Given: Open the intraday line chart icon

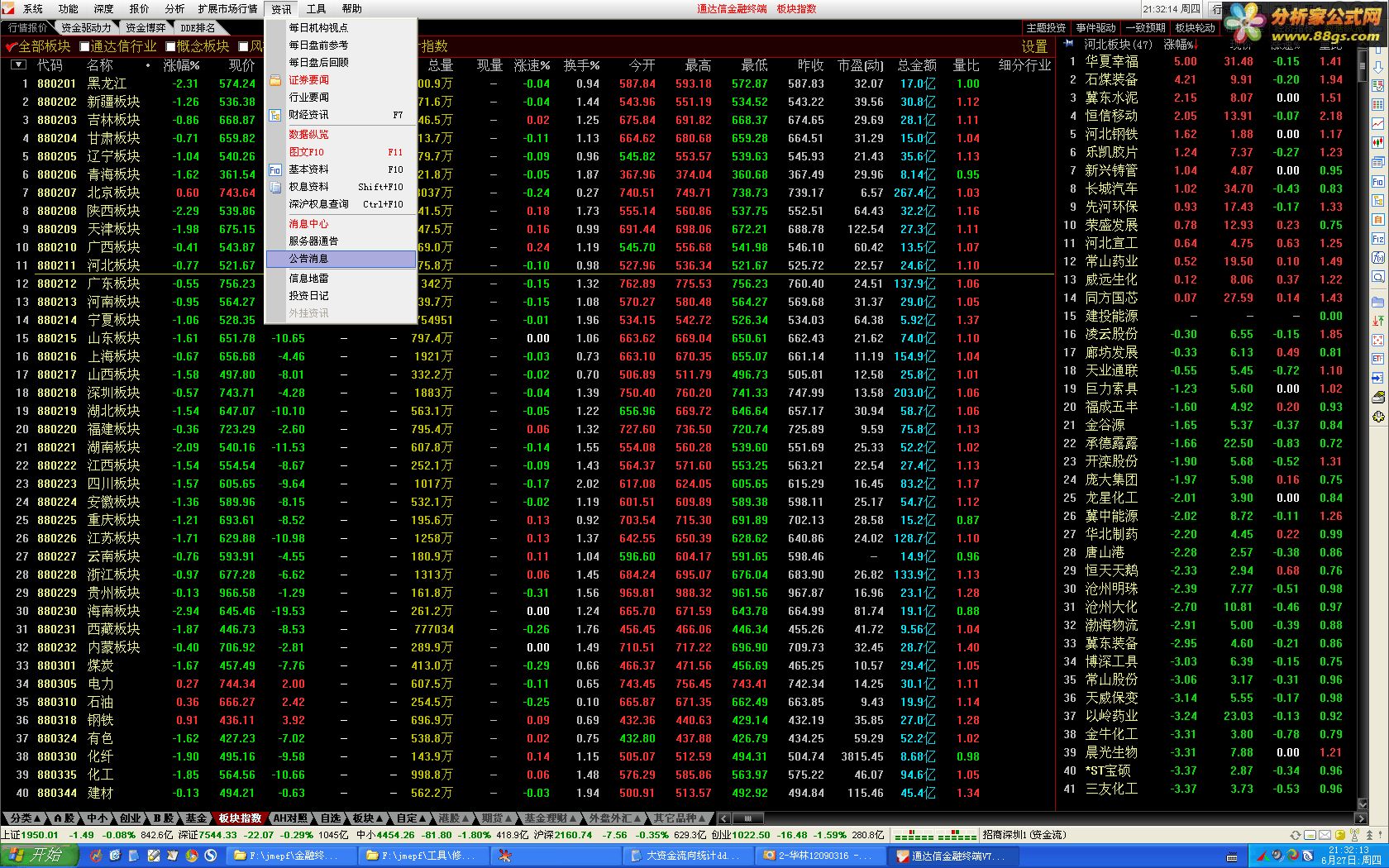Looking at the screenshot, I should tap(1378, 124).
